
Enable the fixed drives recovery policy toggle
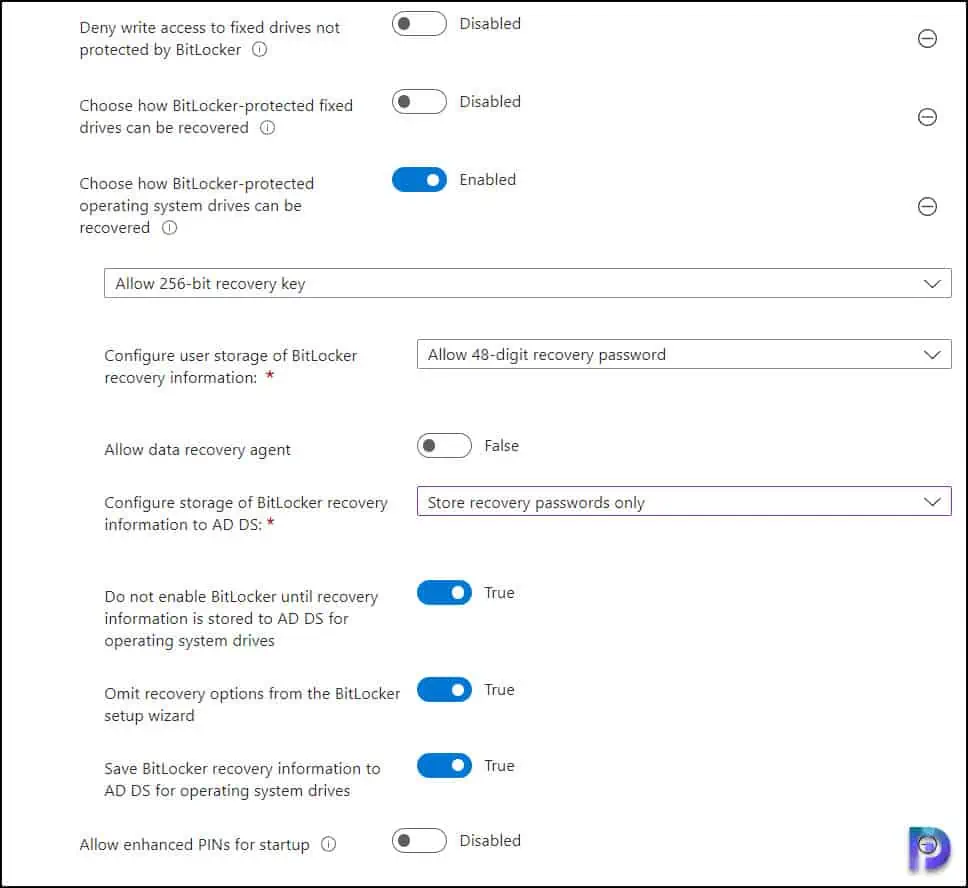419,101
